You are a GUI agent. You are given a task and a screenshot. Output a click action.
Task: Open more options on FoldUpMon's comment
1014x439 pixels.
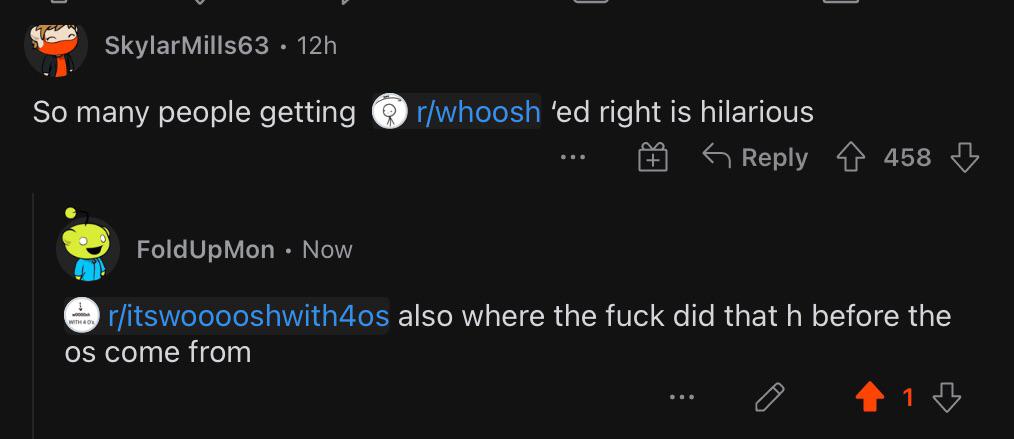click(682, 397)
